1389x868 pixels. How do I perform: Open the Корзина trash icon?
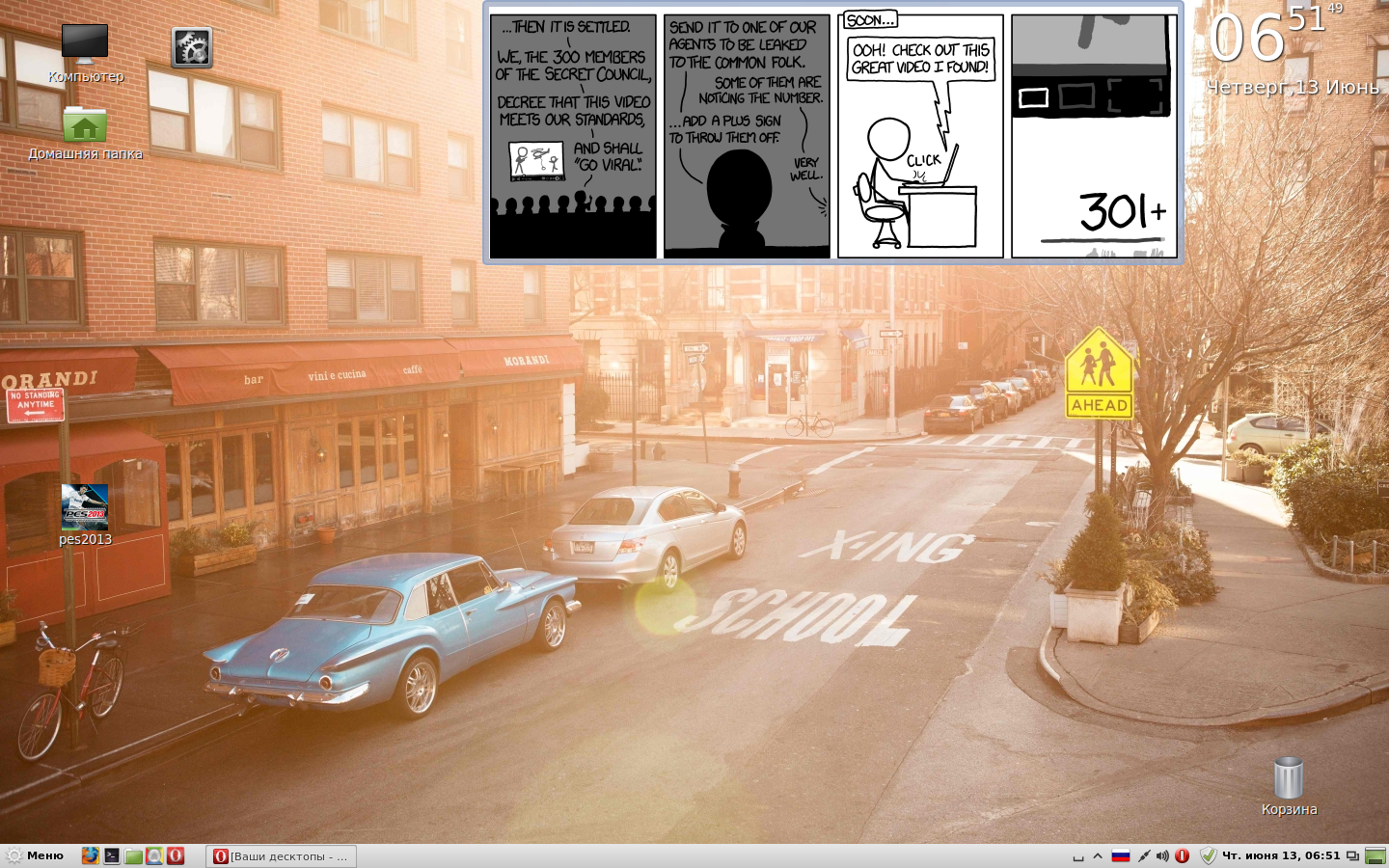tap(1289, 786)
